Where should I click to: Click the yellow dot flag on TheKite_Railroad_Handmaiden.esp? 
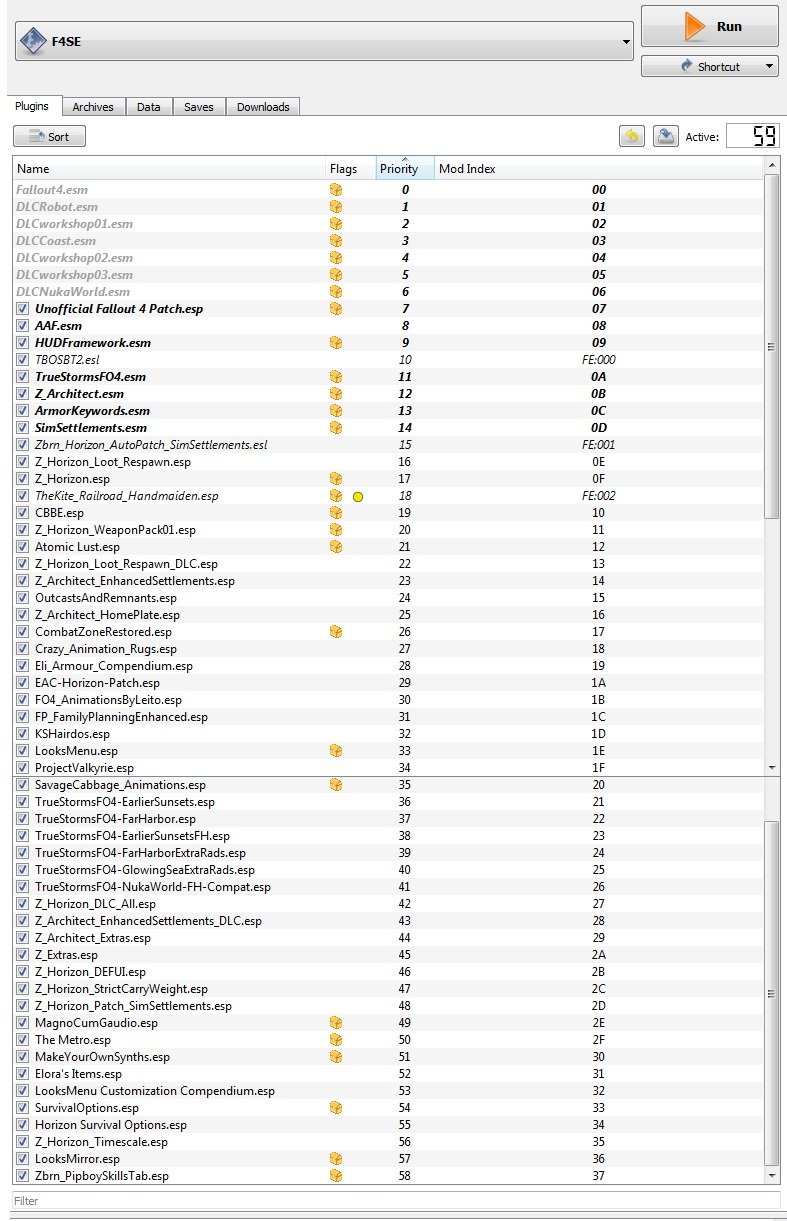pos(357,496)
